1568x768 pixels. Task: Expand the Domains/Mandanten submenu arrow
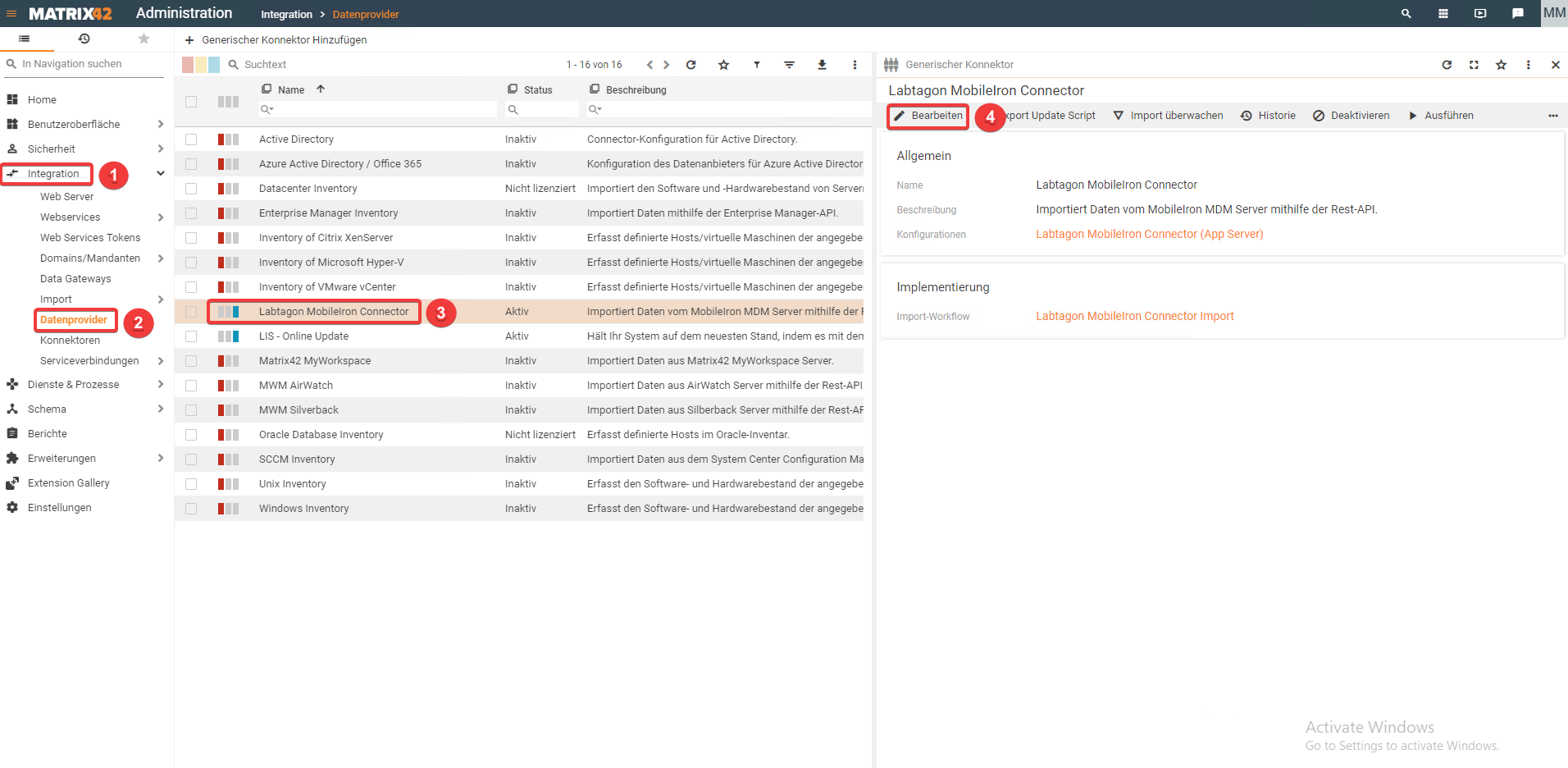(x=160, y=258)
